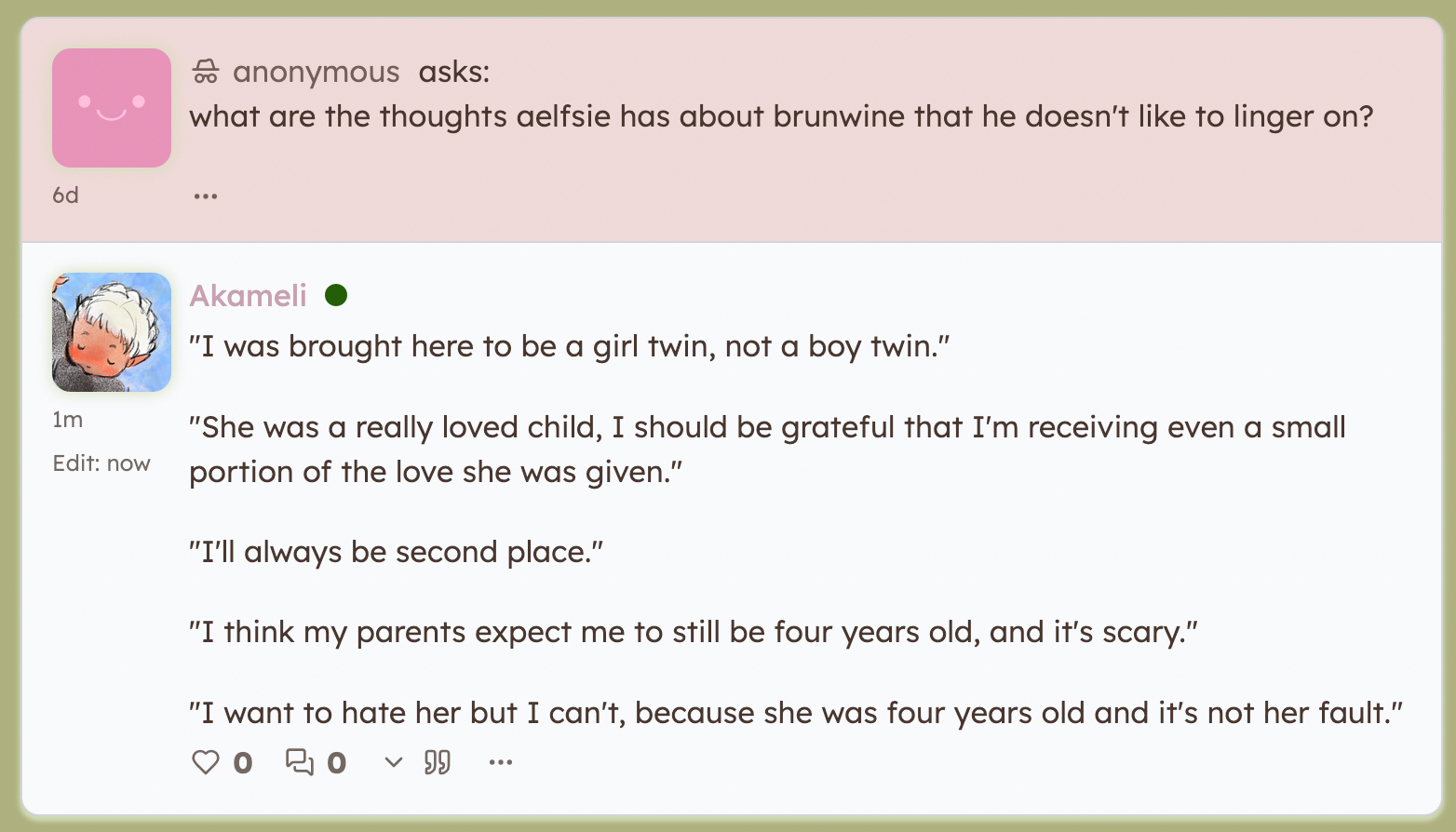Screen dimensions: 1456x832
Task: Open the three-dot menu under the question
Action: pyautogui.click(x=206, y=195)
